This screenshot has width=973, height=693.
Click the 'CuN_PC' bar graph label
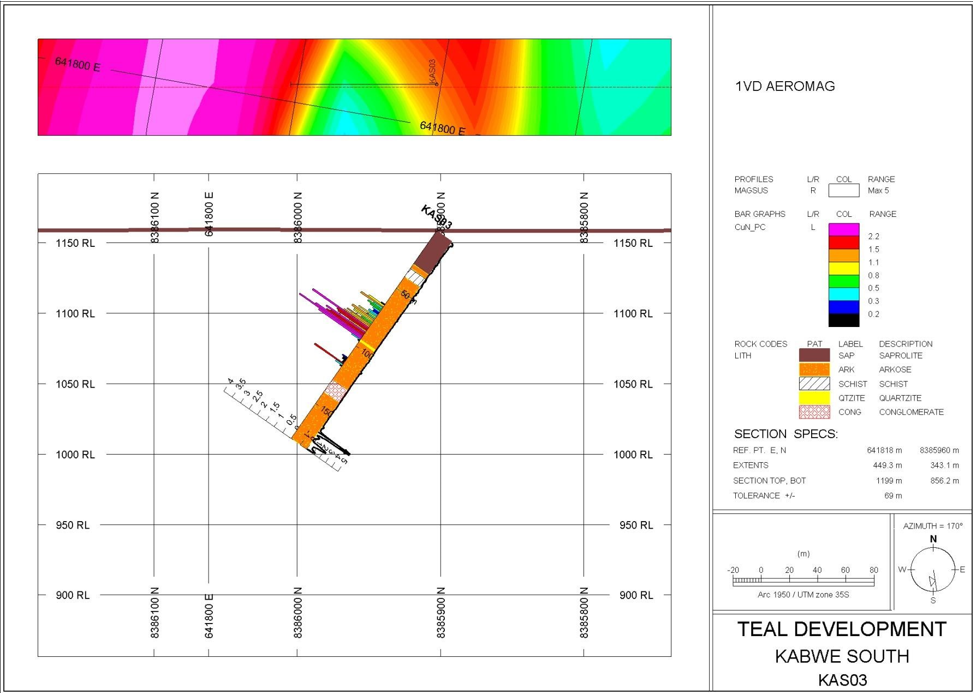(x=750, y=228)
